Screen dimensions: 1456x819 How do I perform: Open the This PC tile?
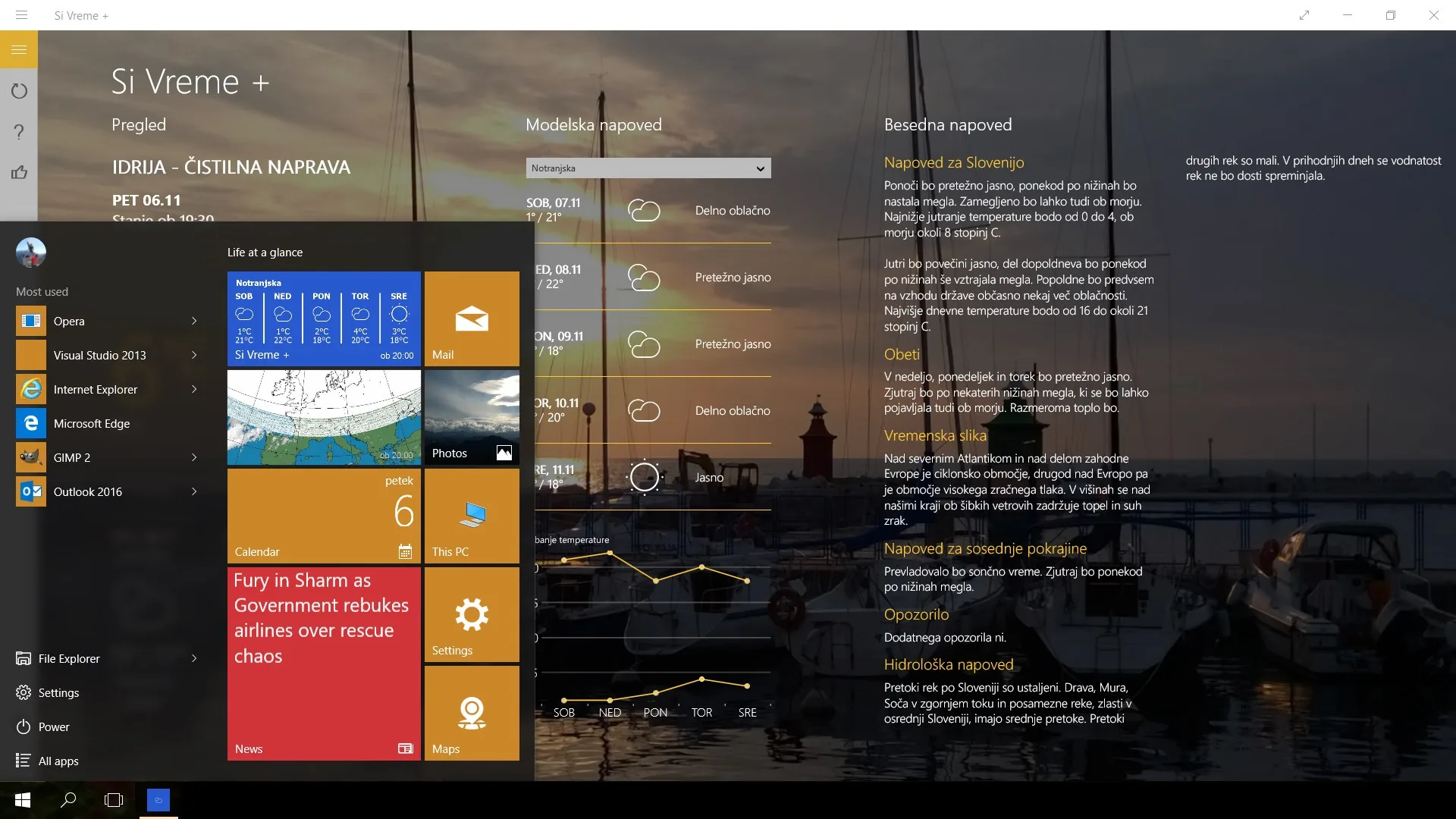click(472, 516)
